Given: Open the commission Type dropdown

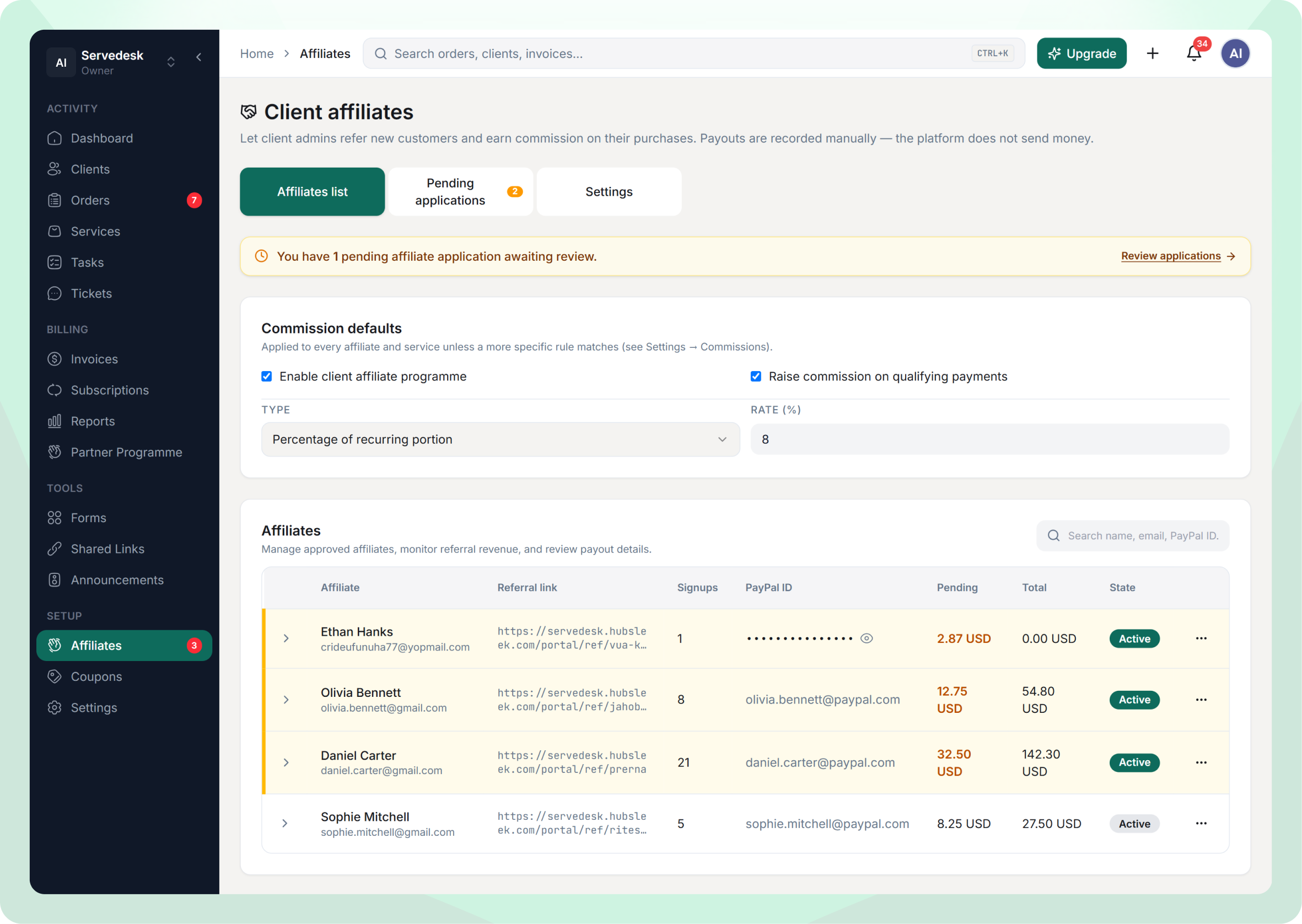Looking at the screenshot, I should [x=501, y=439].
